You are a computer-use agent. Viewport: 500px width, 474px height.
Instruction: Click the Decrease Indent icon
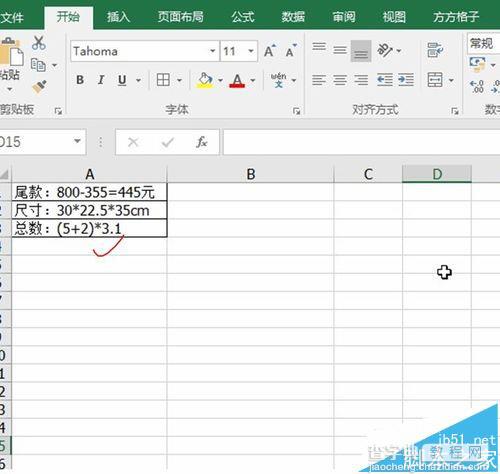coord(385,80)
